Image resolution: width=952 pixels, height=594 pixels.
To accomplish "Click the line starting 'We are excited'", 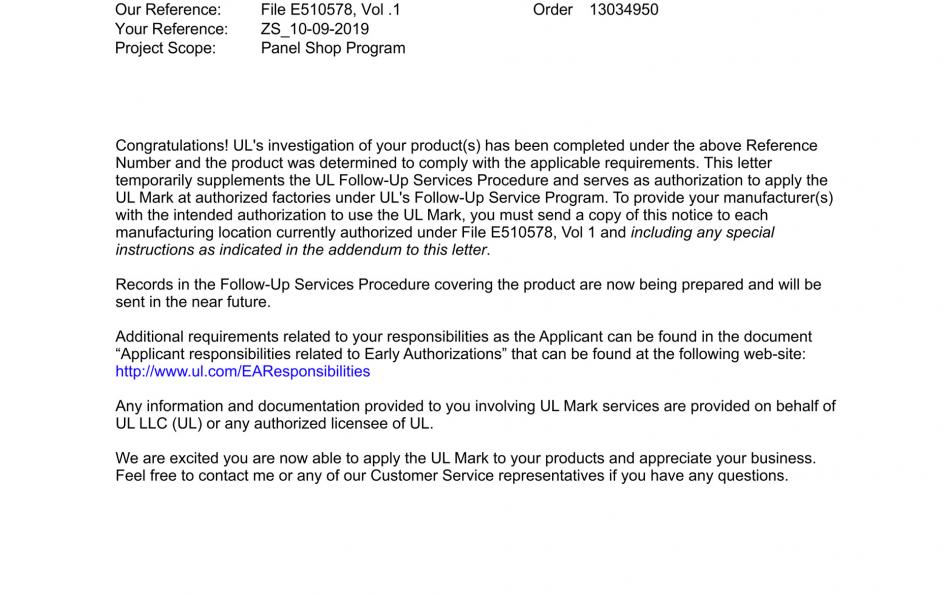I will point(465,458).
